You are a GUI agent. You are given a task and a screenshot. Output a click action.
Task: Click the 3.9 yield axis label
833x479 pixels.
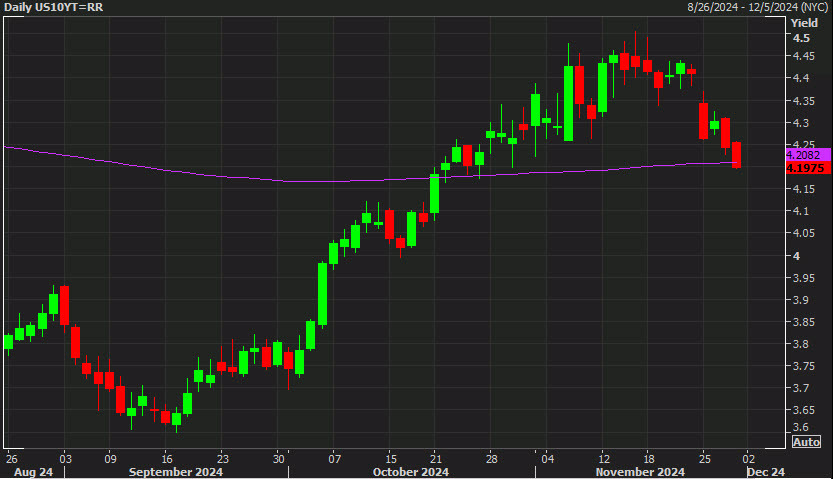click(x=801, y=300)
